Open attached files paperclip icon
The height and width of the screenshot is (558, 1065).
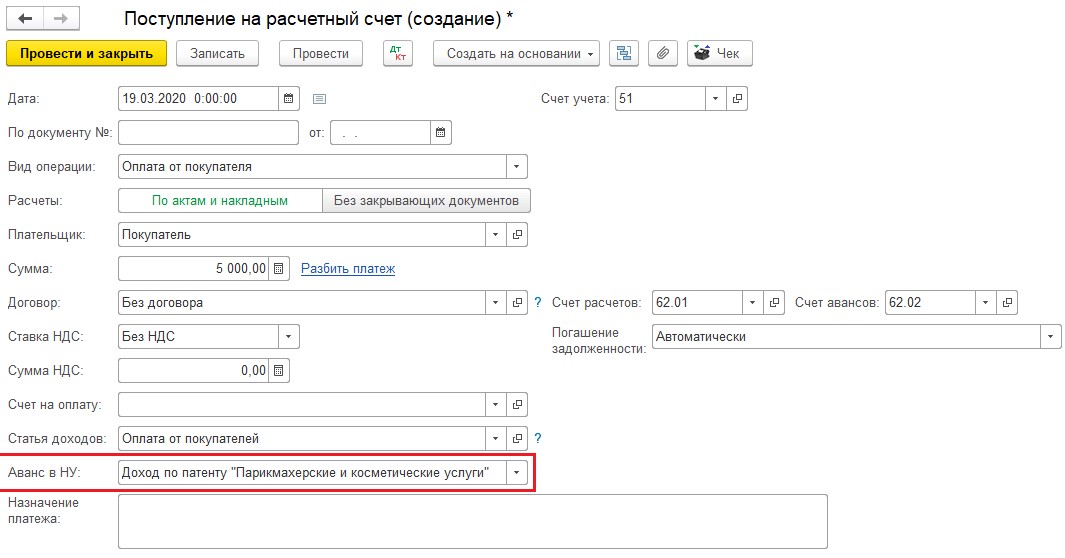661,53
